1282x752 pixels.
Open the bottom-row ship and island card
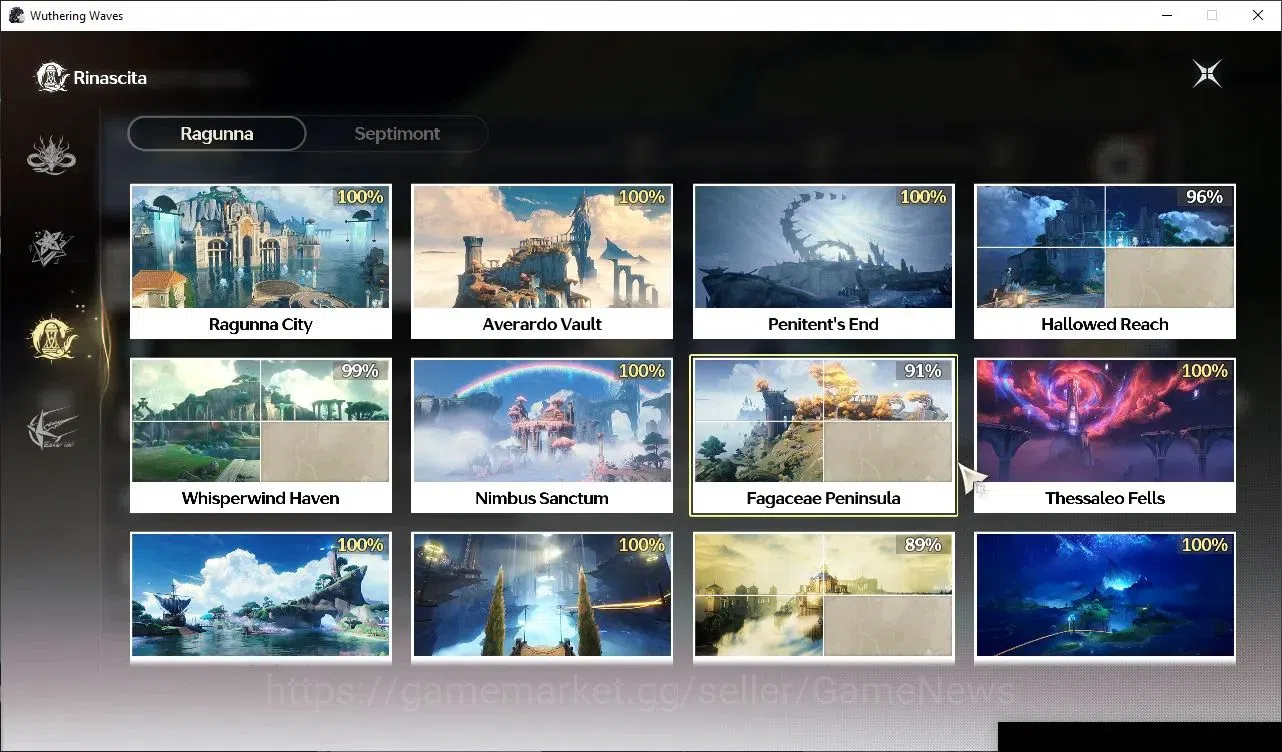(261, 597)
